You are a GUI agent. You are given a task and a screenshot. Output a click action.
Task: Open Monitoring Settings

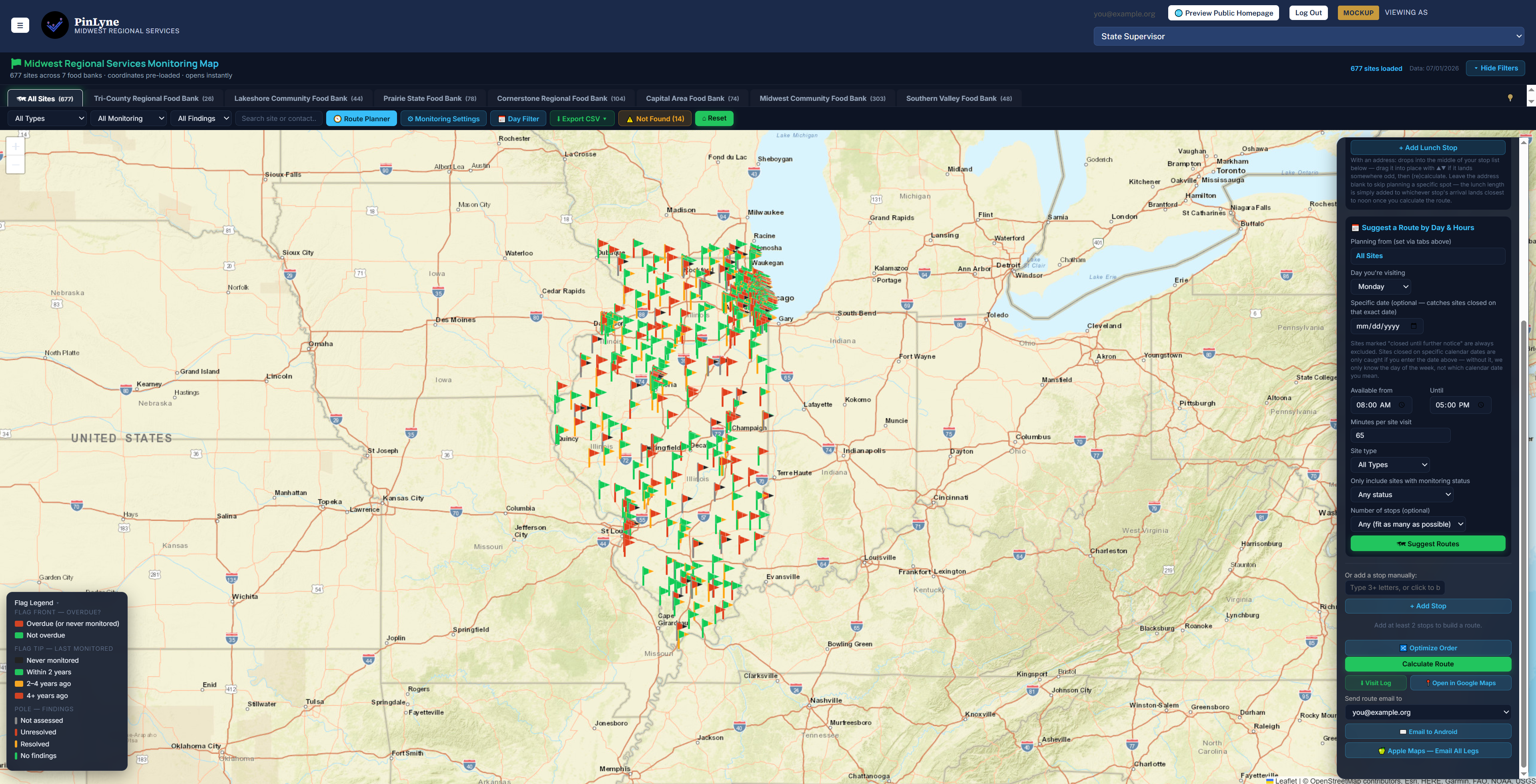click(443, 118)
